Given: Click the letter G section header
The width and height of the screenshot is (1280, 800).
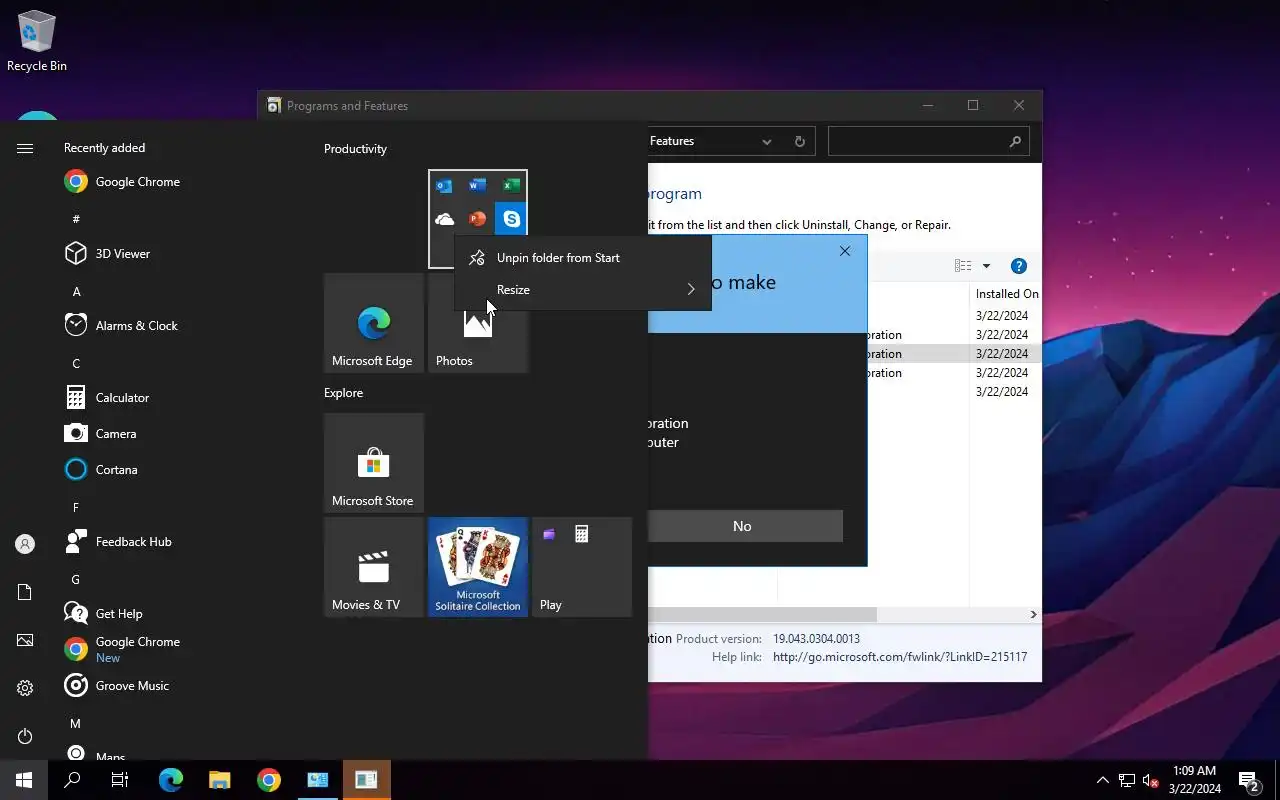Looking at the screenshot, I should tap(76, 580).
